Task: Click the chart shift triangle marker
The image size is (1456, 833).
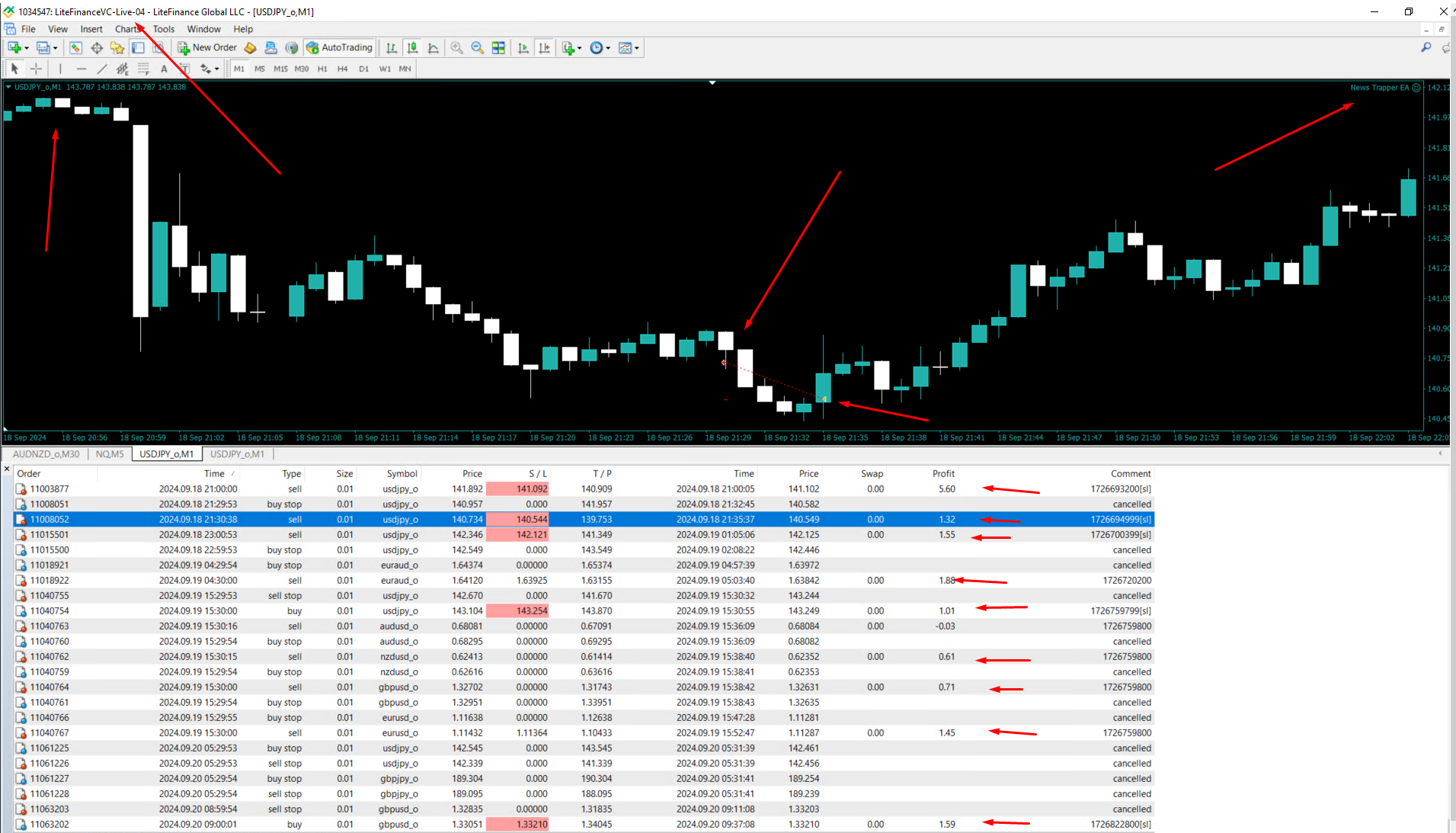Action: (712, 82)
